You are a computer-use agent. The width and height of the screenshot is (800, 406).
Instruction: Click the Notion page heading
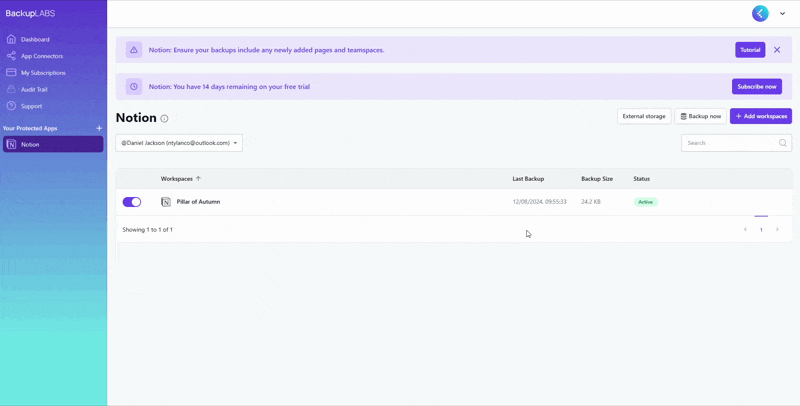pos(136,118)
